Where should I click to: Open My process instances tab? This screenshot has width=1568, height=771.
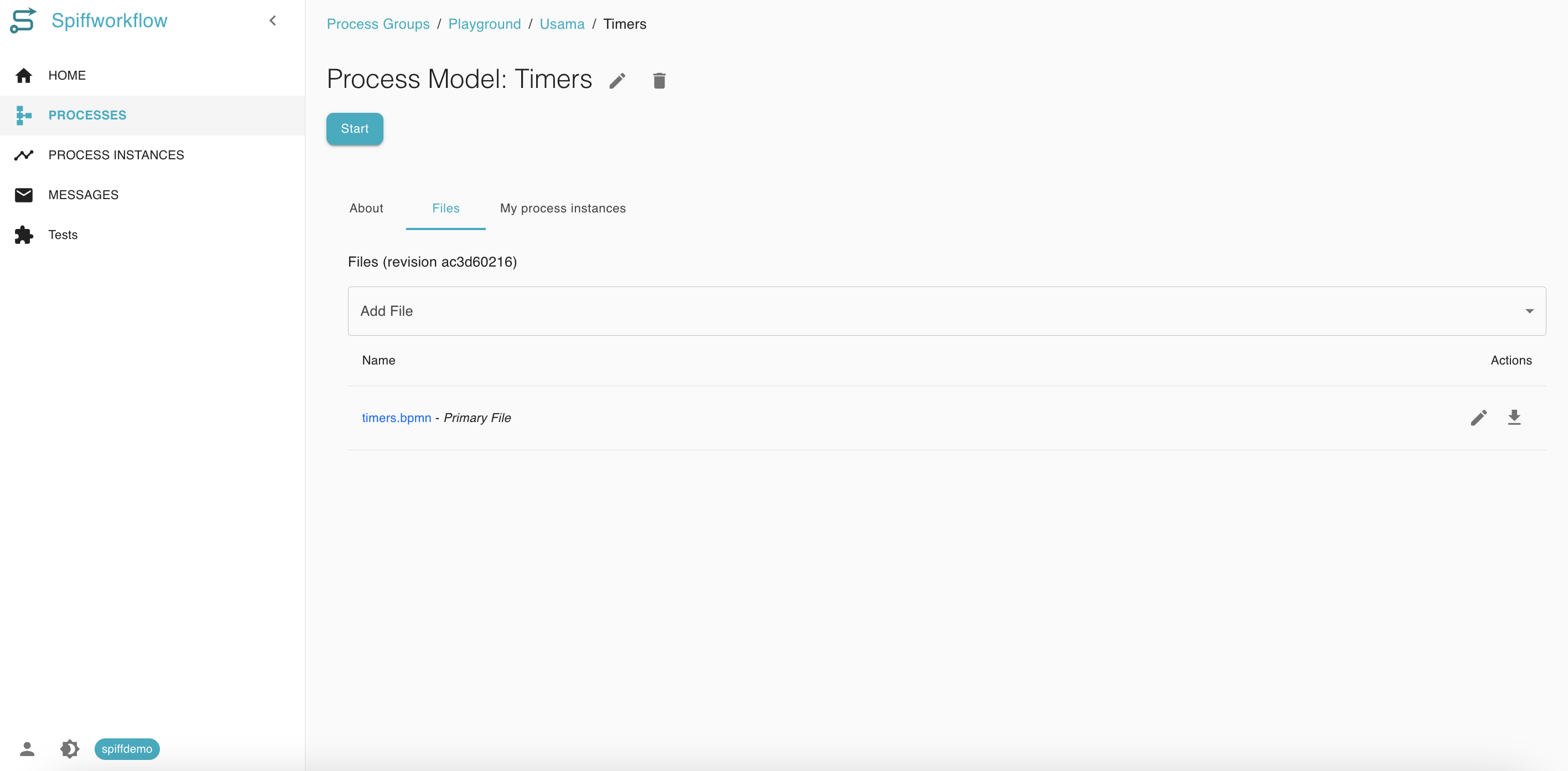(563, 208)
